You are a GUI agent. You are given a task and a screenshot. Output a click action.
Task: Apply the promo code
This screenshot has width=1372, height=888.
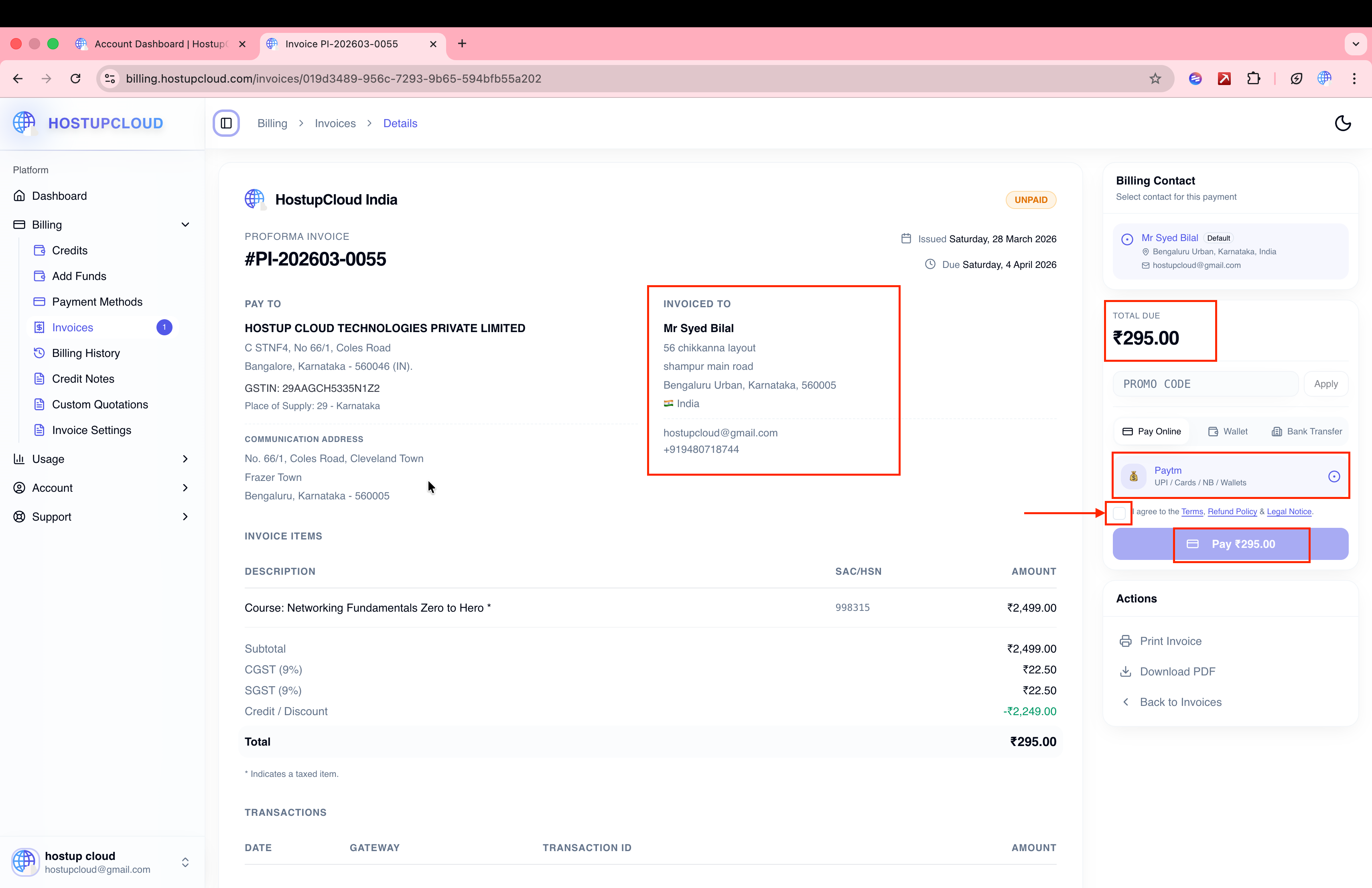[x=1326, y=384]
